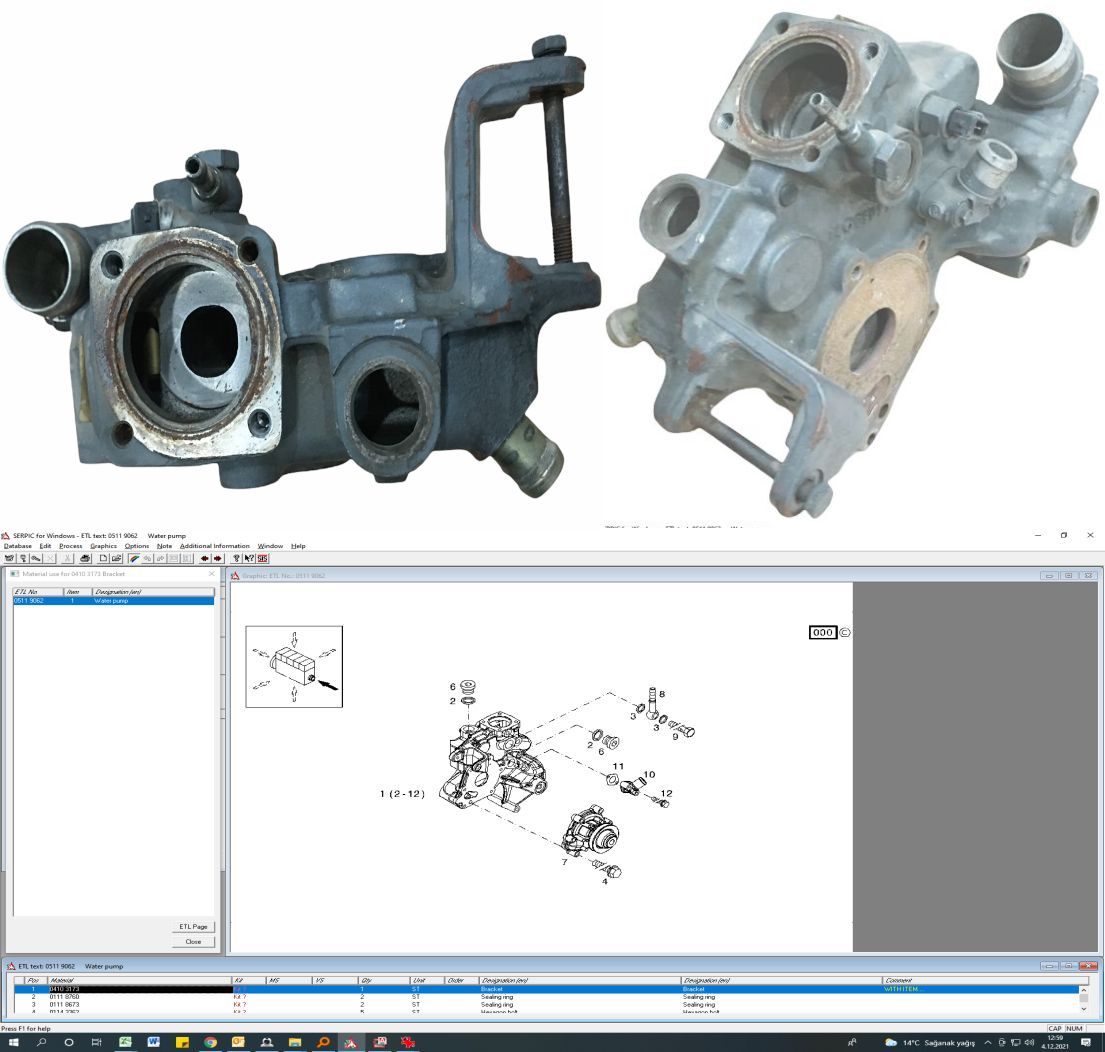The height and width of the screenshot is (1052, 1105).
Task: Open the Database menu
Action: (x=18, y=546)
